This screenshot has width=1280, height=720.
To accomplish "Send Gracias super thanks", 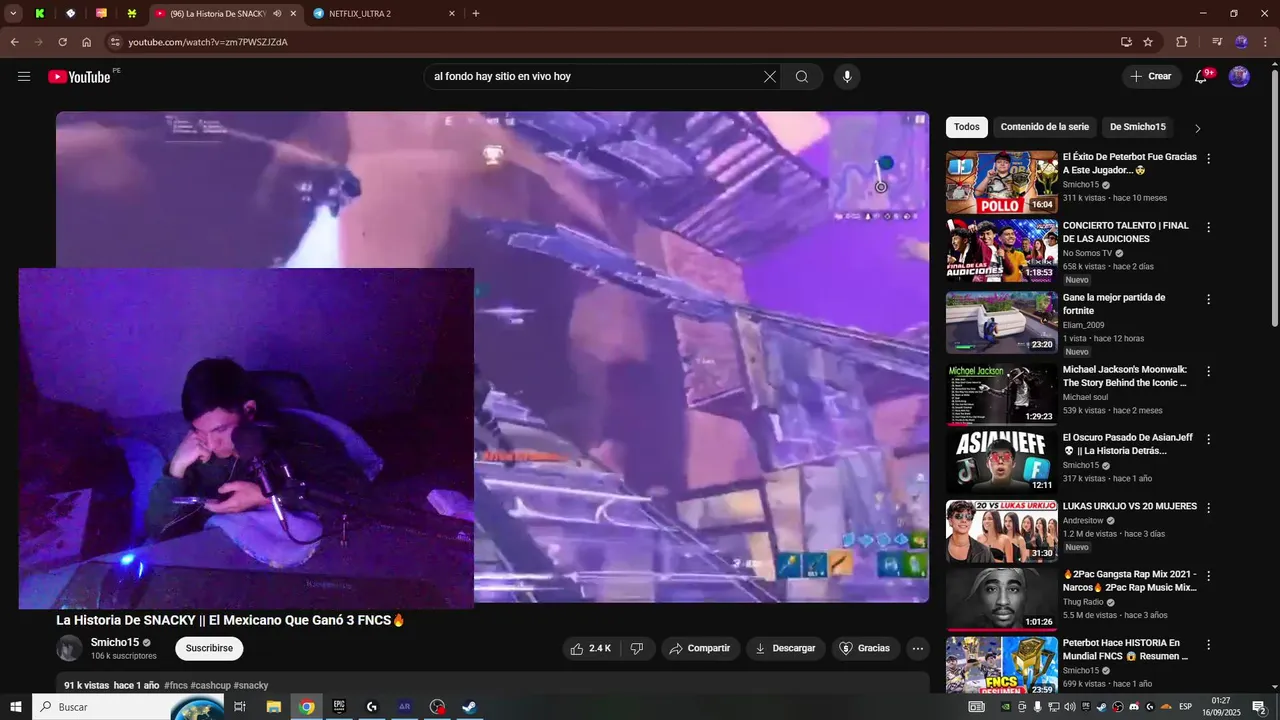I will point(864,648).
